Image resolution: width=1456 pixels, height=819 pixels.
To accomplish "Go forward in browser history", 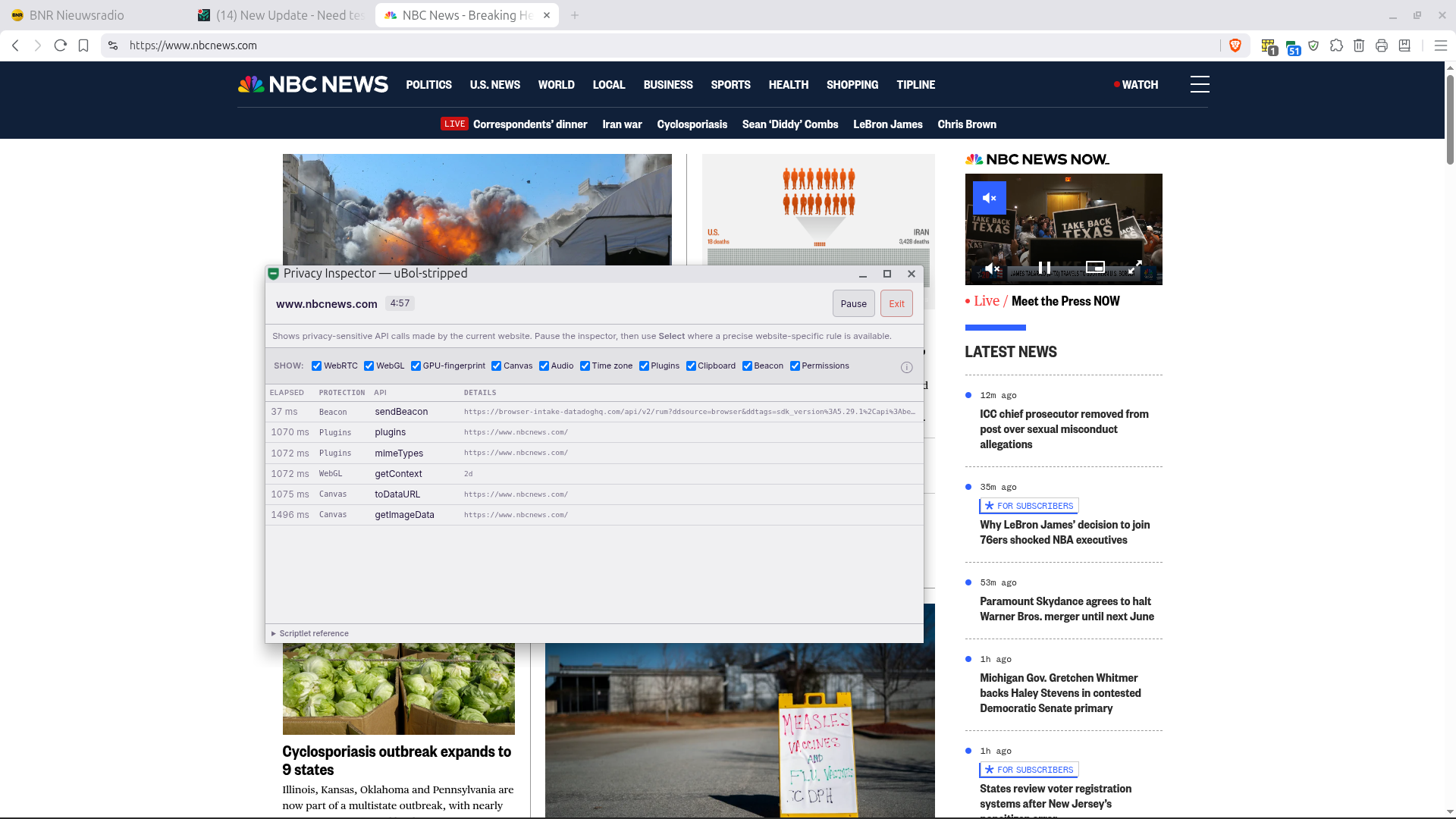I will click(x=38, y=45).
